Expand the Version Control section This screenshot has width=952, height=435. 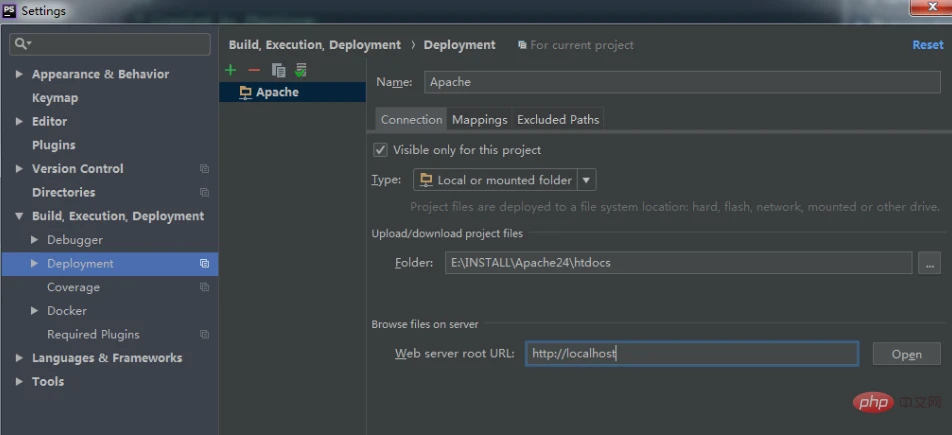(19, 169)
